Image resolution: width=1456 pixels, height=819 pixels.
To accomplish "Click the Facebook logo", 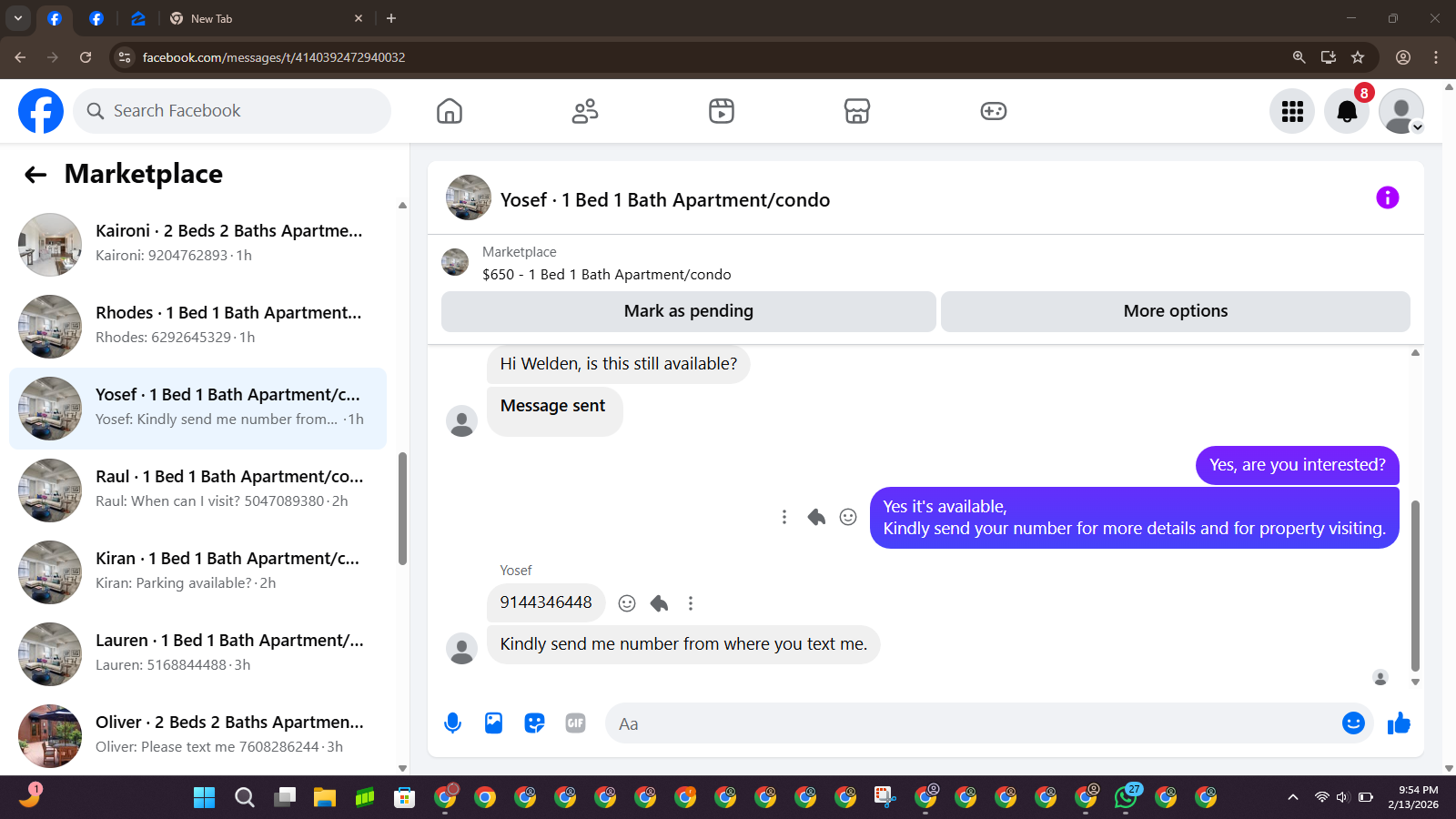I will pos(41,111).
